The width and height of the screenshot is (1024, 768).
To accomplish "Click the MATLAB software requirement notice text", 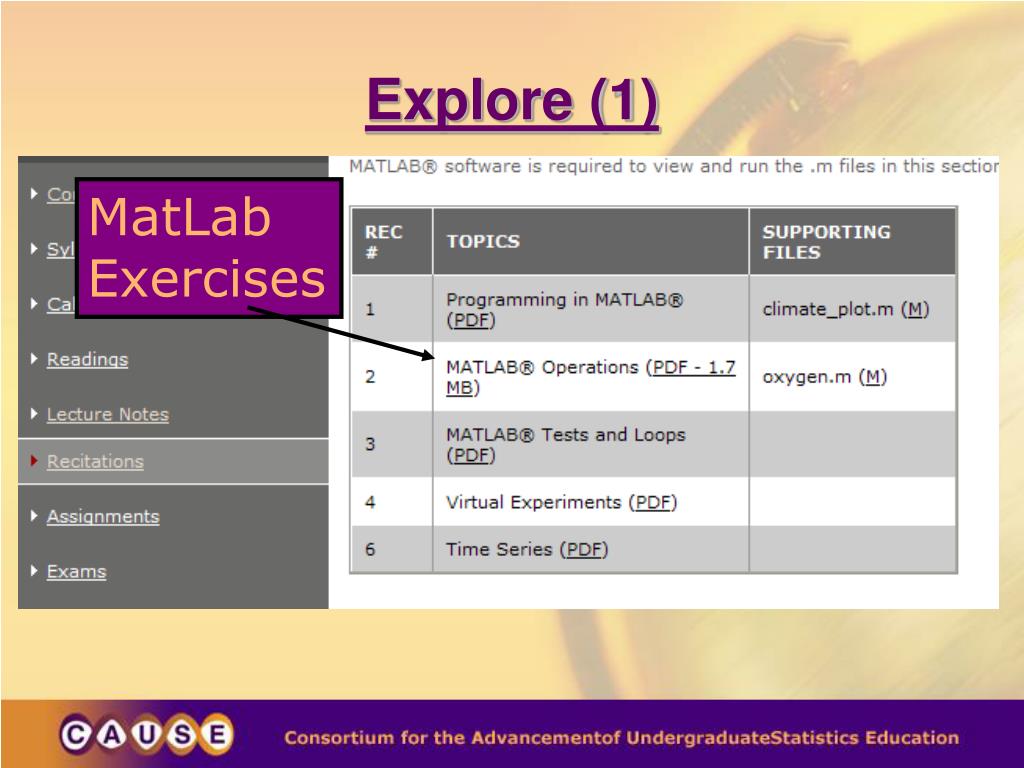I will click(x=674, y=166).
